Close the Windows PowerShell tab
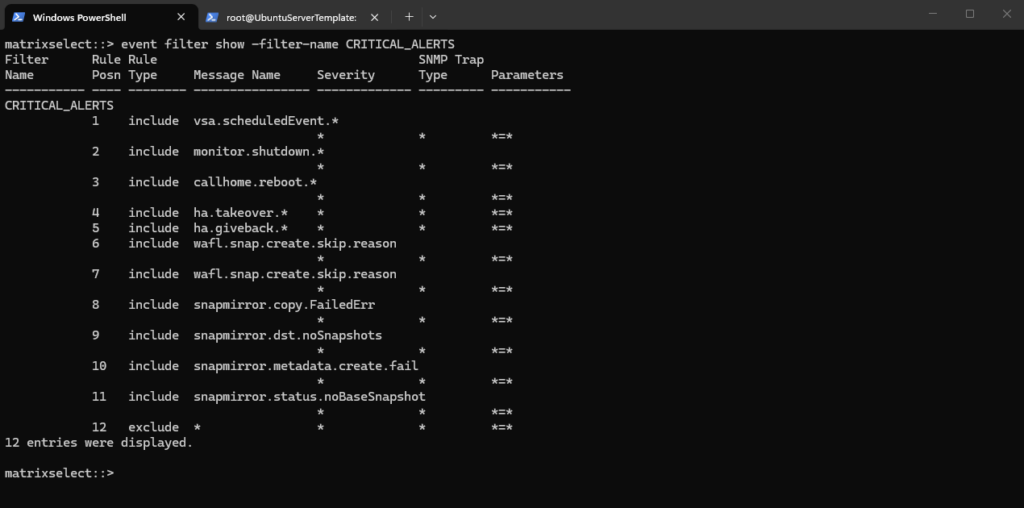Screen dimensions: 1024x508 tap(181, 18)
